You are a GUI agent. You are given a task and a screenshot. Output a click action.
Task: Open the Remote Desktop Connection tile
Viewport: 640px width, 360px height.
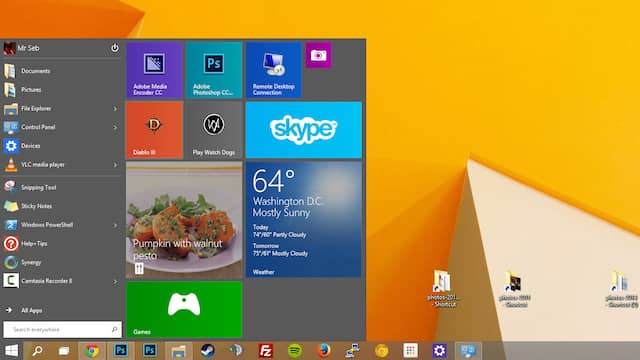pyautogui.click(x=273, y=70)
